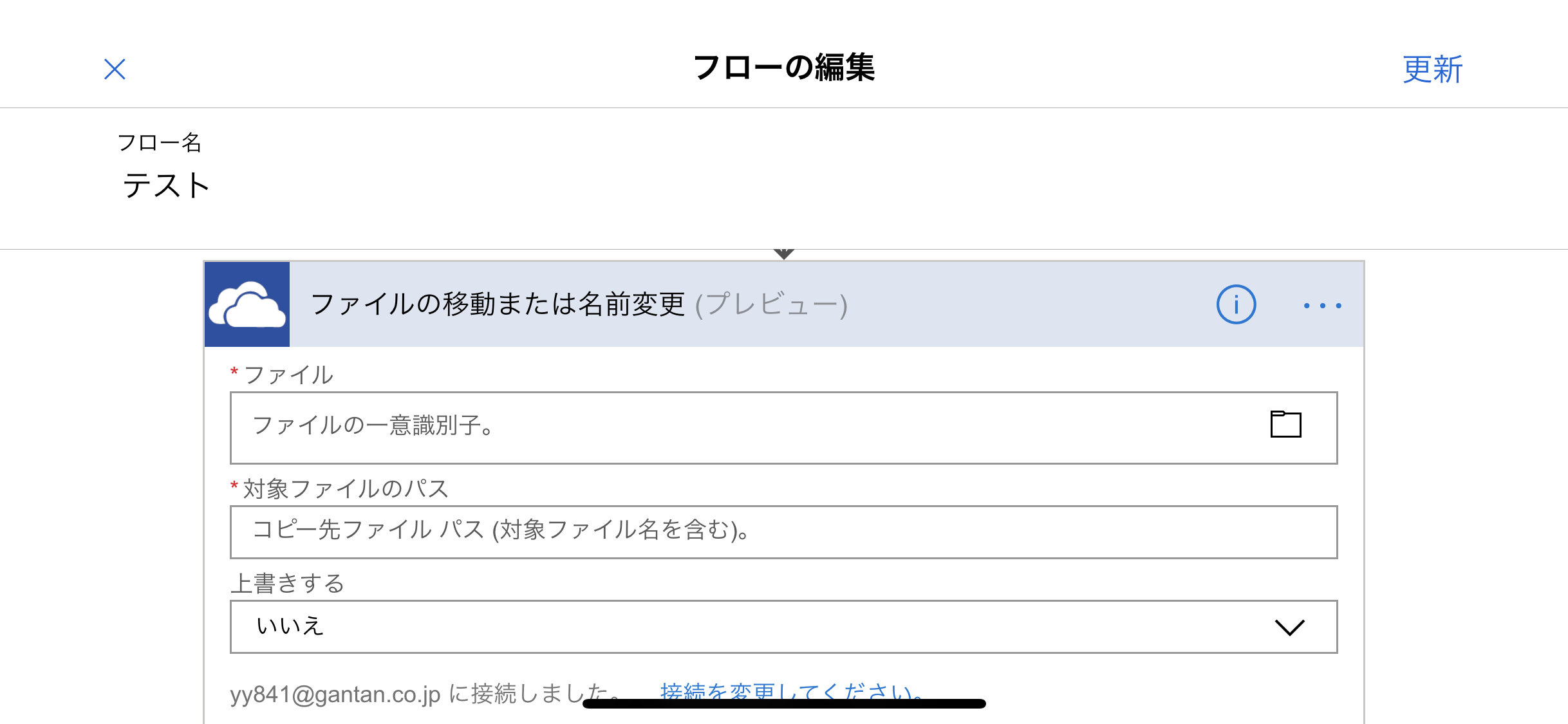Select the flow name field showing テスト
Screen dimensions: 1568x724
[166, 185]
